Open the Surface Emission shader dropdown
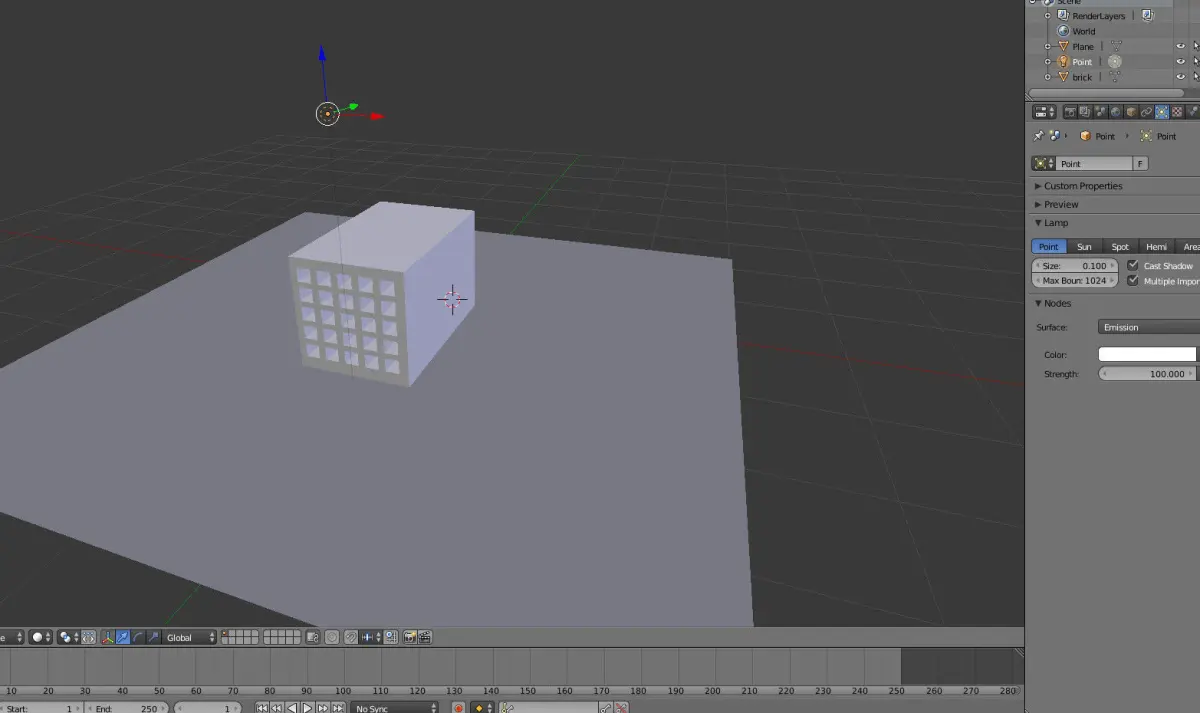 pos(1148,327)
